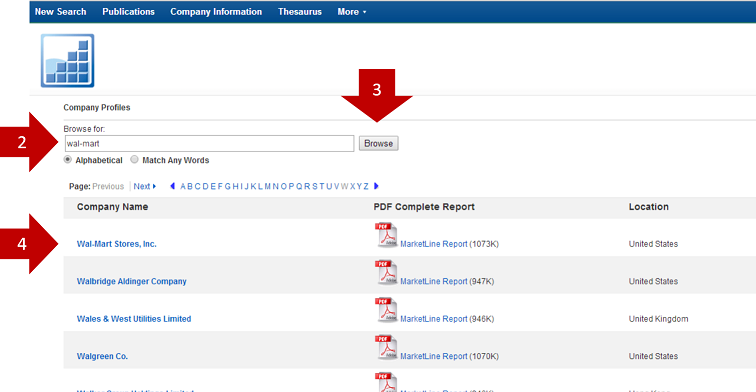The height and width of the screenshot is (392, 756).
Task: Open the Wal-Mart Stores, Inc. company profile
Action: (117, 244)
